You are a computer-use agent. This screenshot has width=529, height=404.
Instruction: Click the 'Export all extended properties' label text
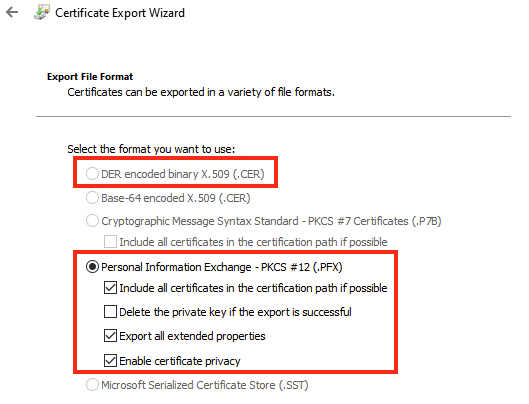pos(192,336)
